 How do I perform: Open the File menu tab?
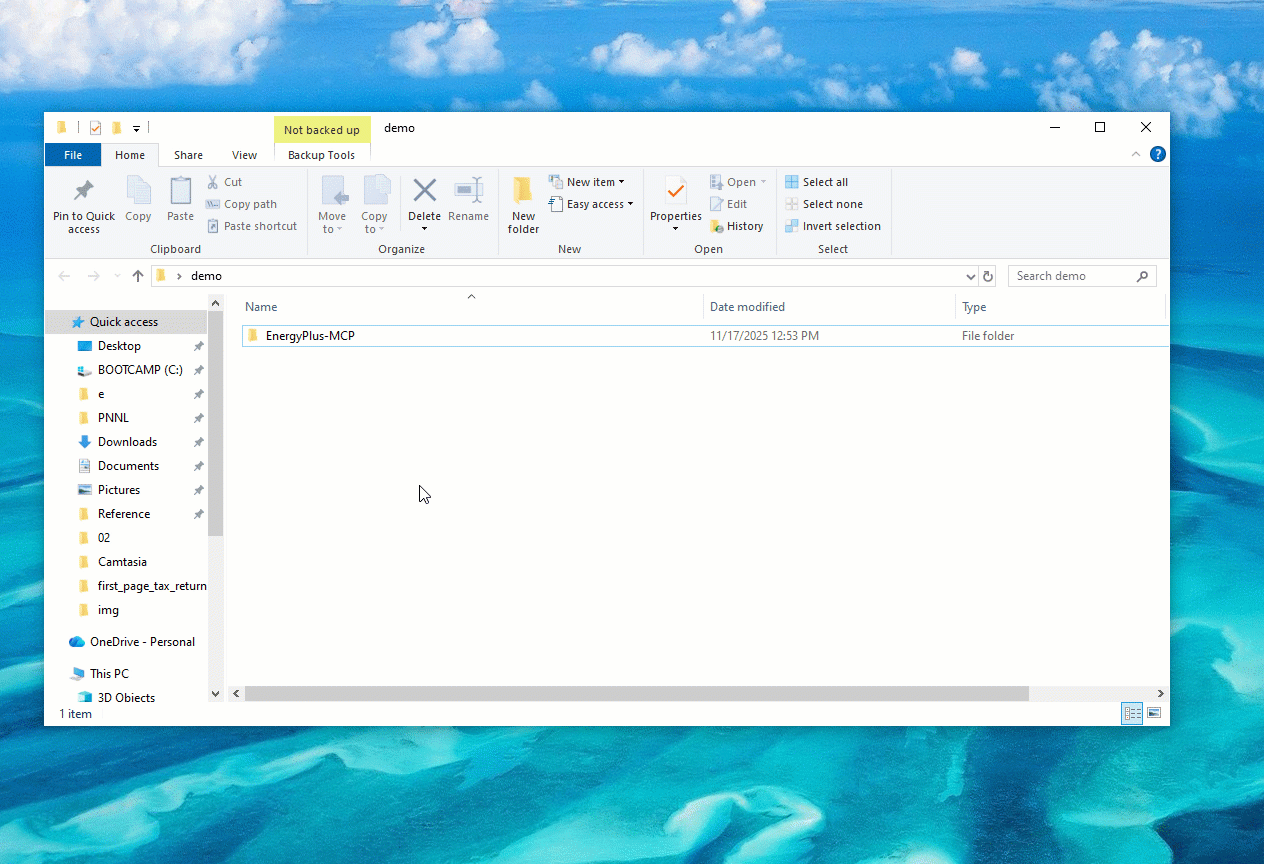click(73, 155)
